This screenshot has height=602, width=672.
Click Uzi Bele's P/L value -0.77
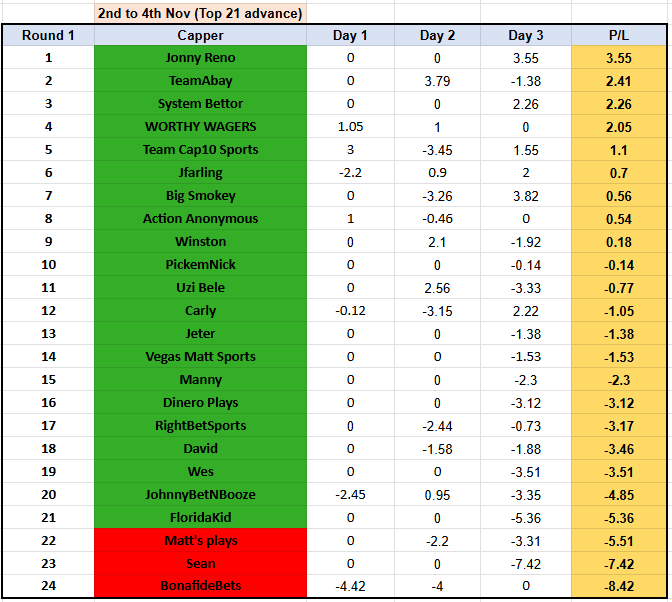point(619,288)
